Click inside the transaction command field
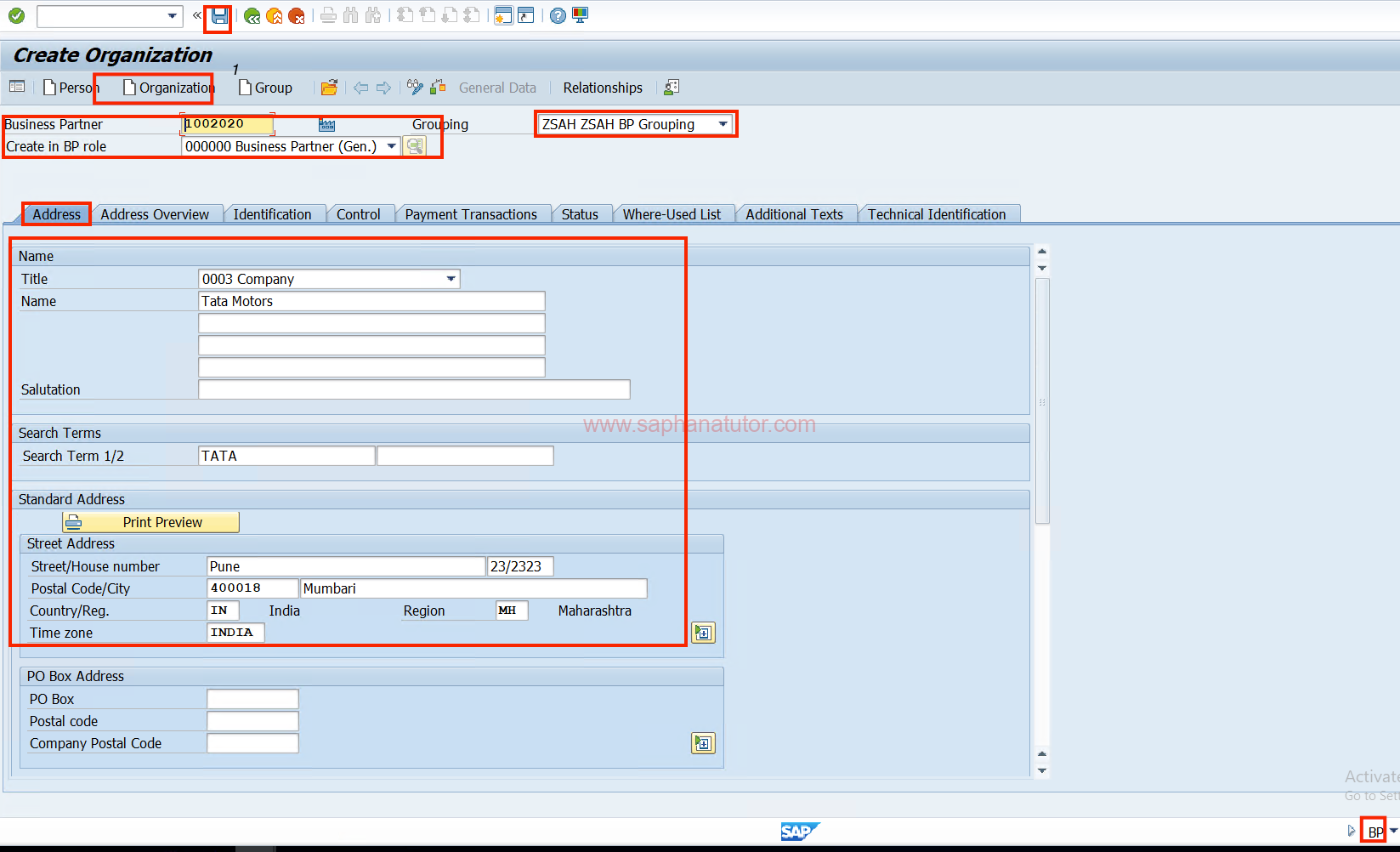The height and width of the screenshot is (852, 1400). tap(102, 15)
